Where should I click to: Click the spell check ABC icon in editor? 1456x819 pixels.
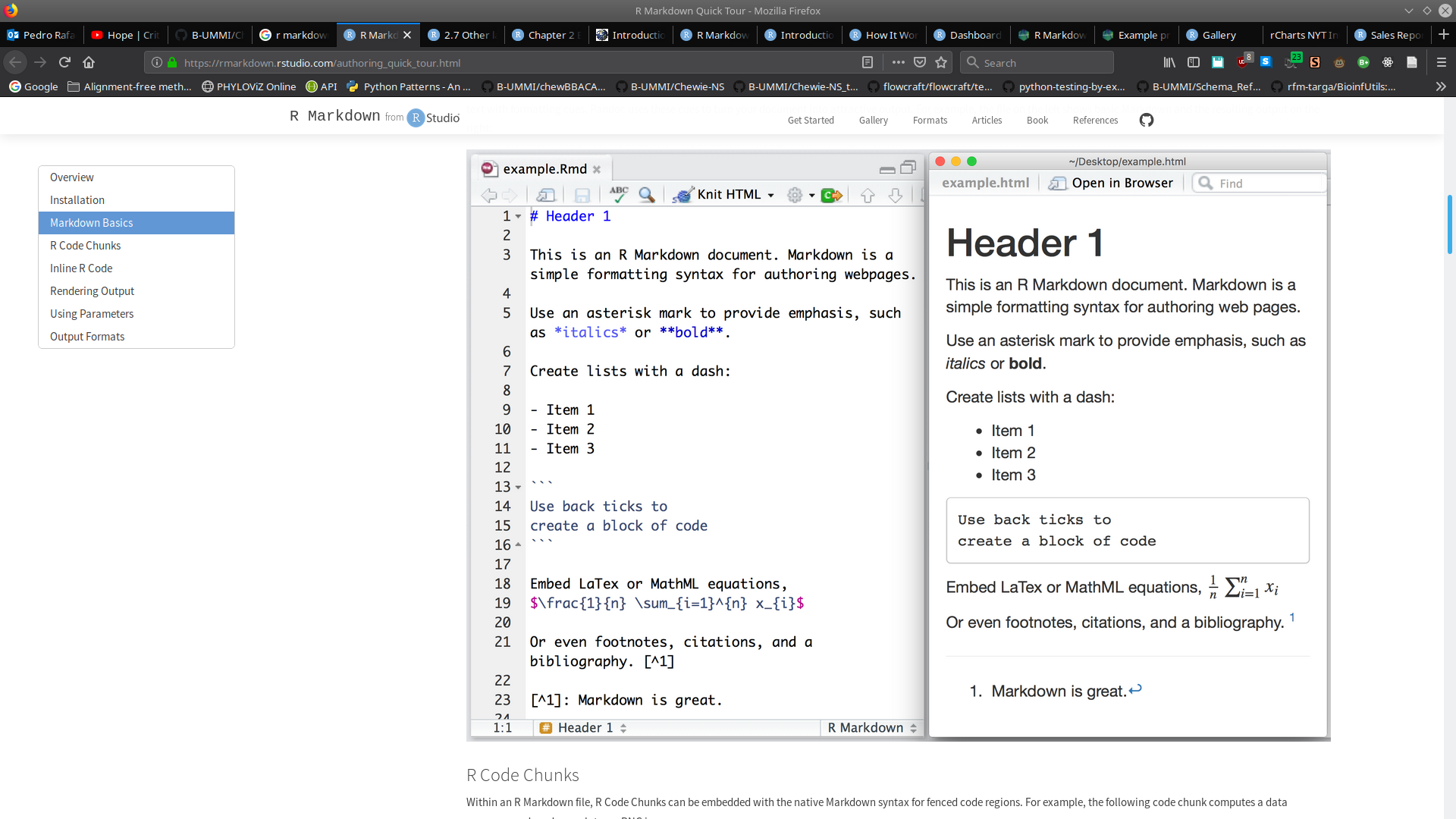(x=619, y=195)
